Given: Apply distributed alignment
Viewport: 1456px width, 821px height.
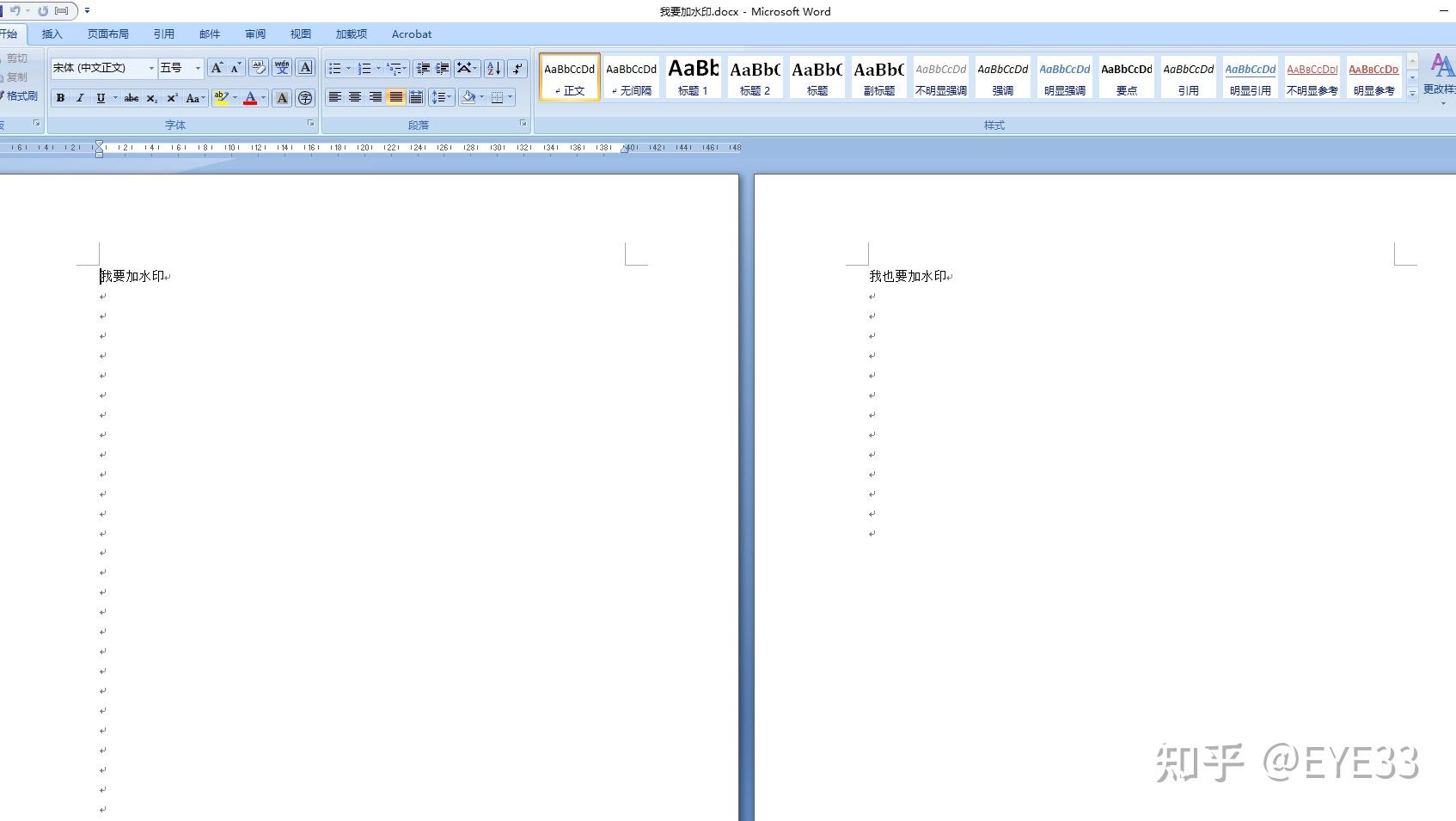Looking at the screenshot, I should point(416,97).
